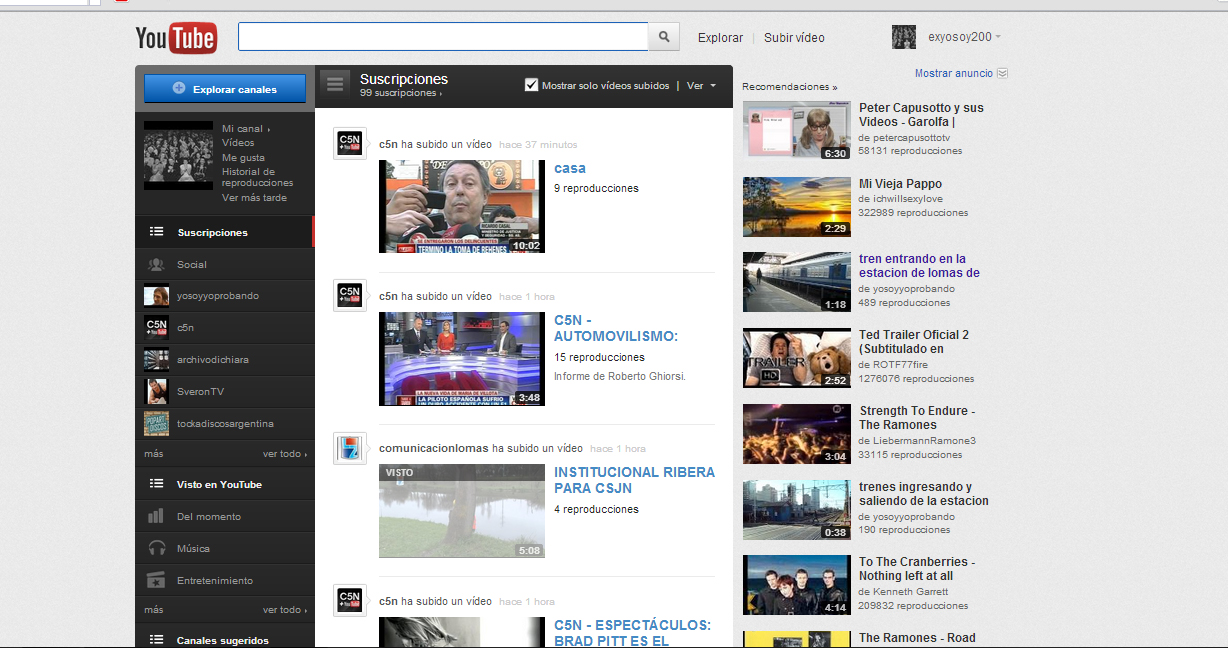The image size is (1228, 648).
Task: Click 'de LiebermannRamone3' channel name
Action: pos(917,440)
